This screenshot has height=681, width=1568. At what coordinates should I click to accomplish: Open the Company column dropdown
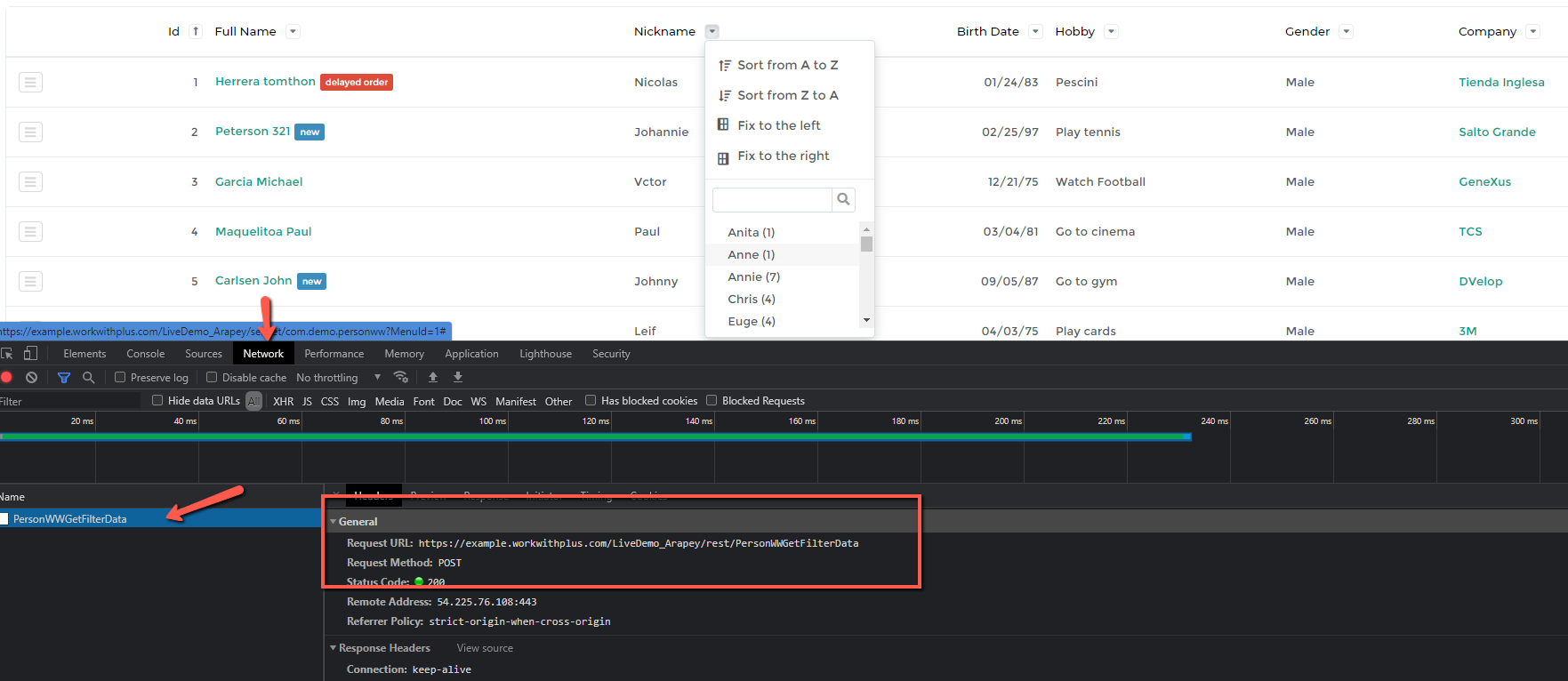(1532, 31)
